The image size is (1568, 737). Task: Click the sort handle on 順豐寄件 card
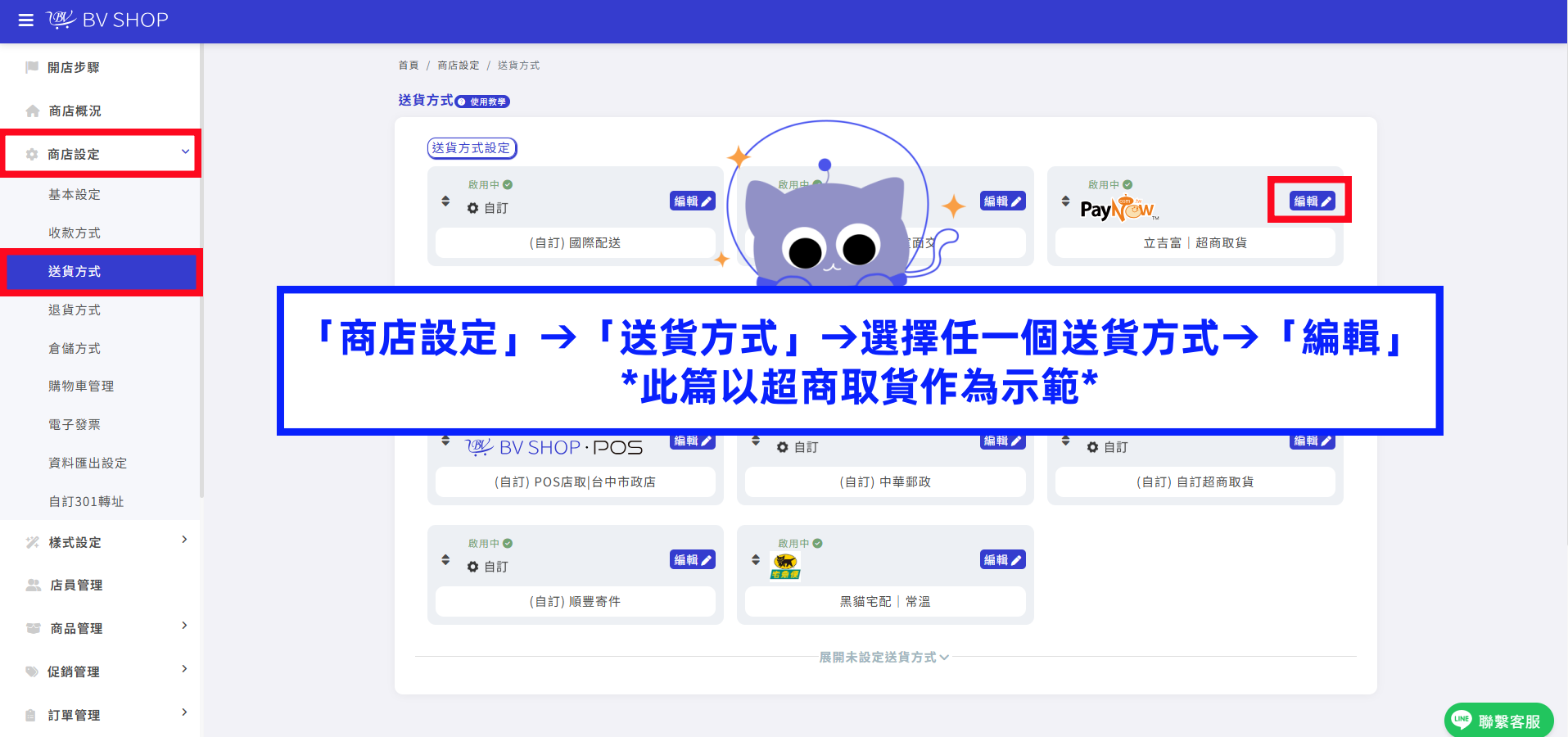[x=445, y=560]
